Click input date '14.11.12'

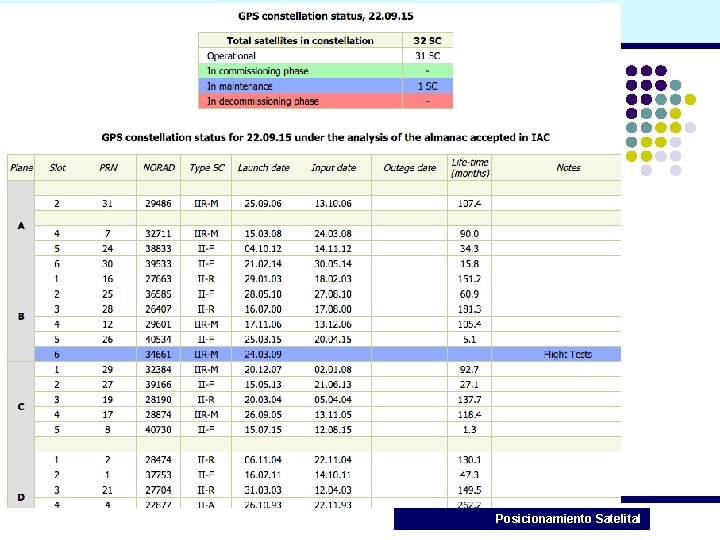[333, 249]
